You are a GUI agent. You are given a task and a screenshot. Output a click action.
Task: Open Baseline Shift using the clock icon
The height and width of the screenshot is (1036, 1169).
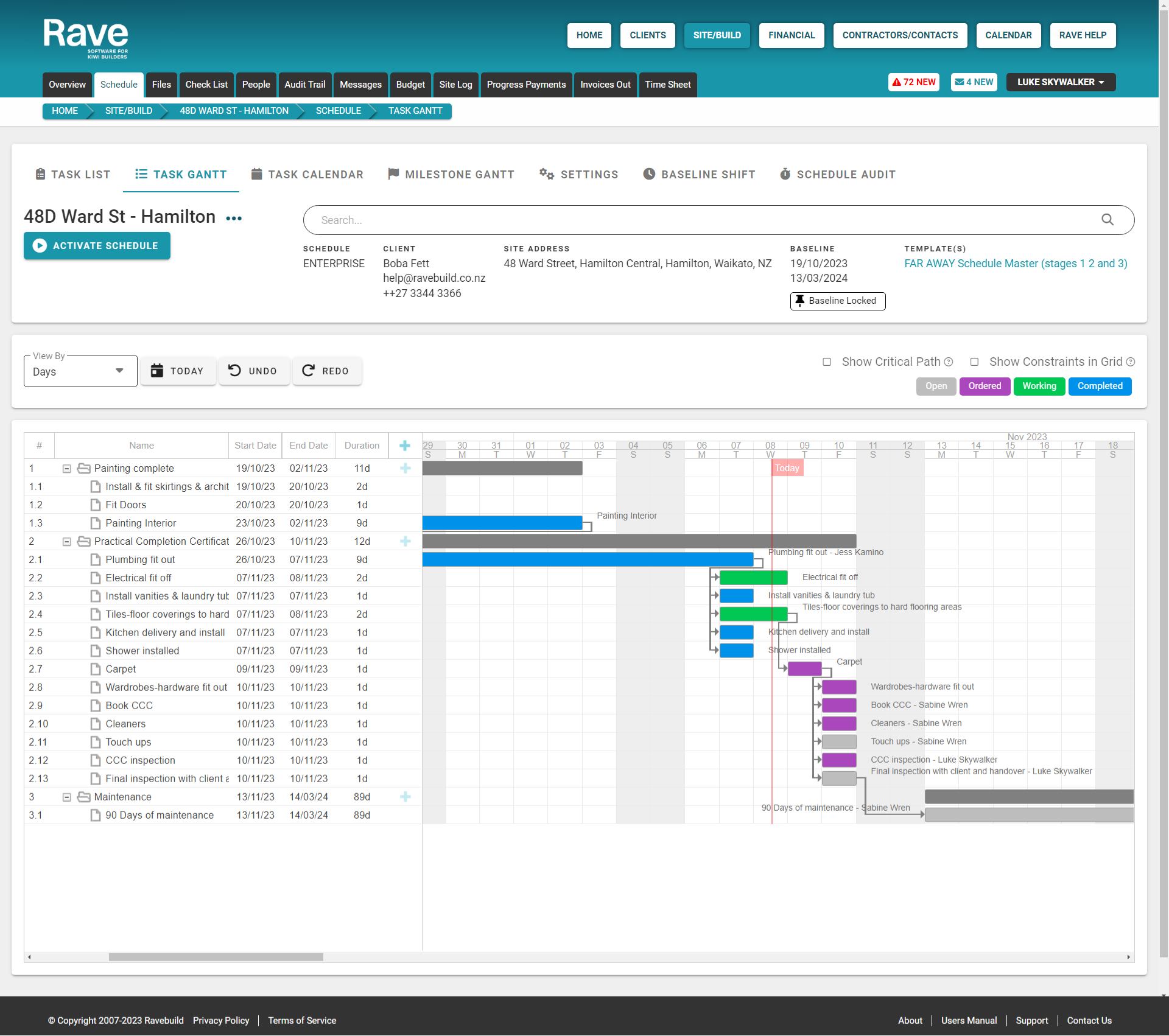coord(648,174)
